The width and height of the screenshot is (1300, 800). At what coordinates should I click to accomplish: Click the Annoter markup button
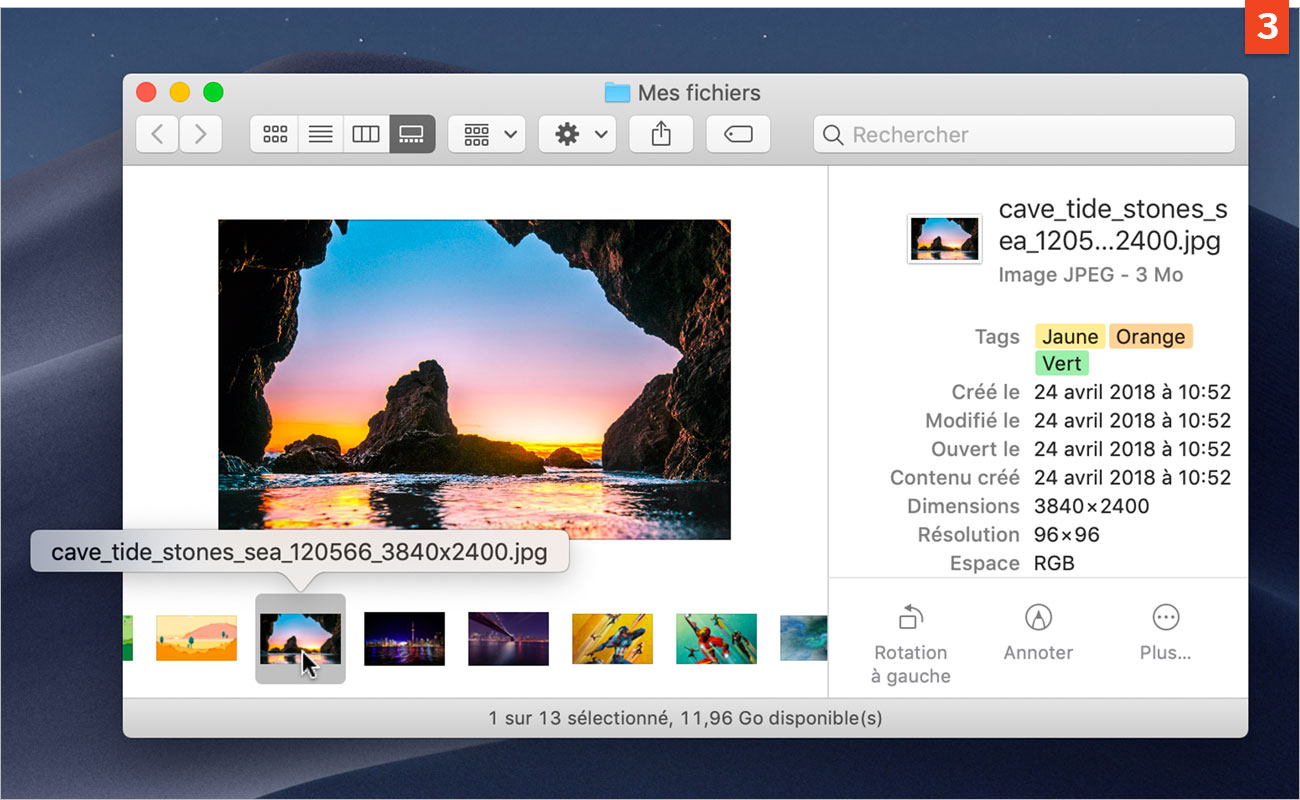[1038, 632]
